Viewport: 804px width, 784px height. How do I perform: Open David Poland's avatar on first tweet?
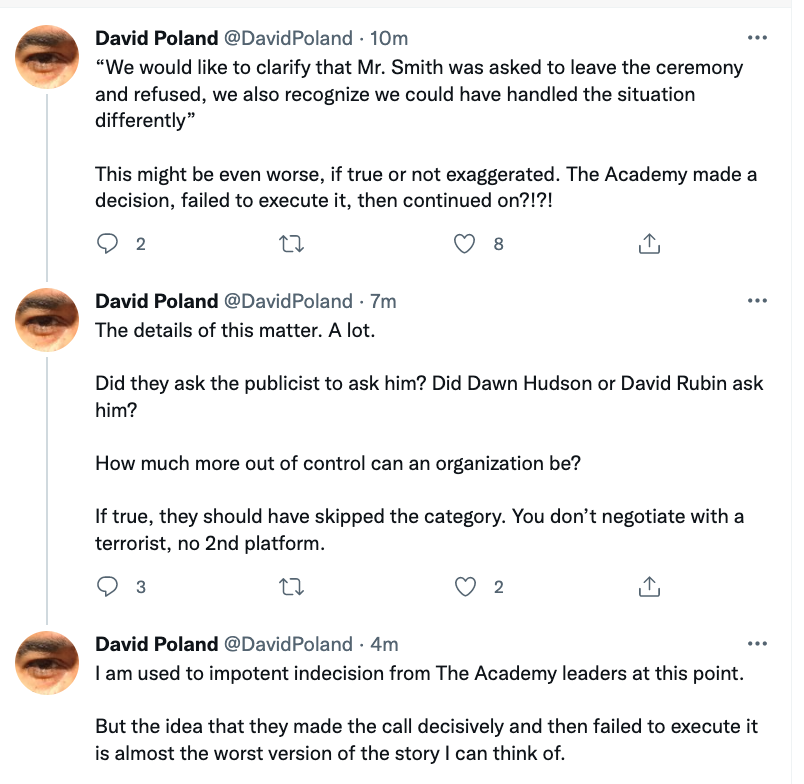pos(49,56)
